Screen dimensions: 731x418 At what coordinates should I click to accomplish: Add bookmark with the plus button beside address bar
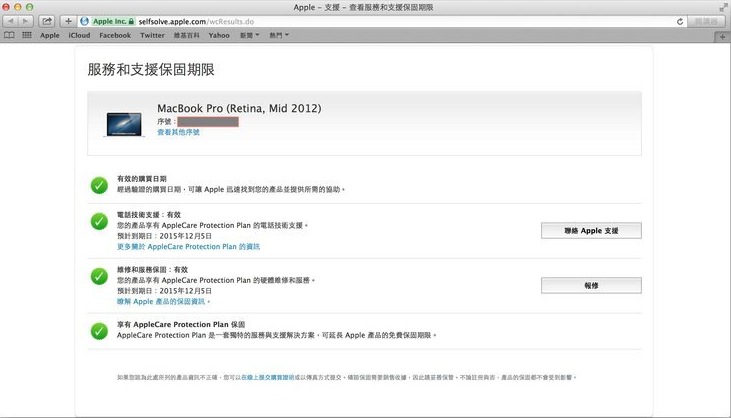pos(68,21)
